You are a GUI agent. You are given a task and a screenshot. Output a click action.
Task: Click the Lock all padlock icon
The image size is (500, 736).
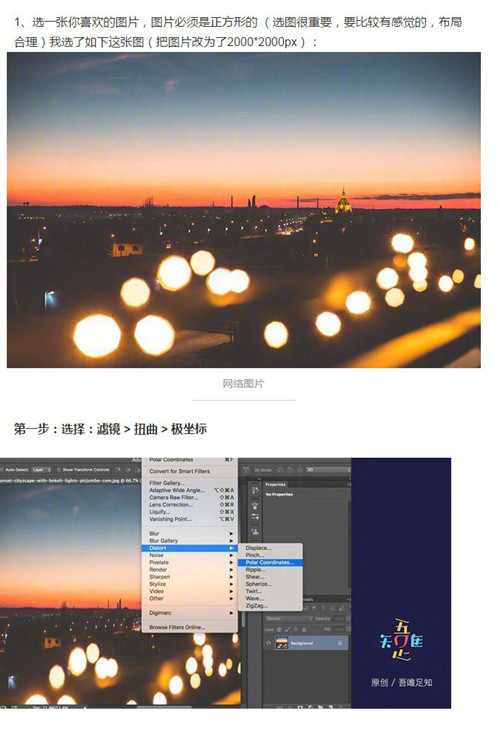click(x=304, y=629)
